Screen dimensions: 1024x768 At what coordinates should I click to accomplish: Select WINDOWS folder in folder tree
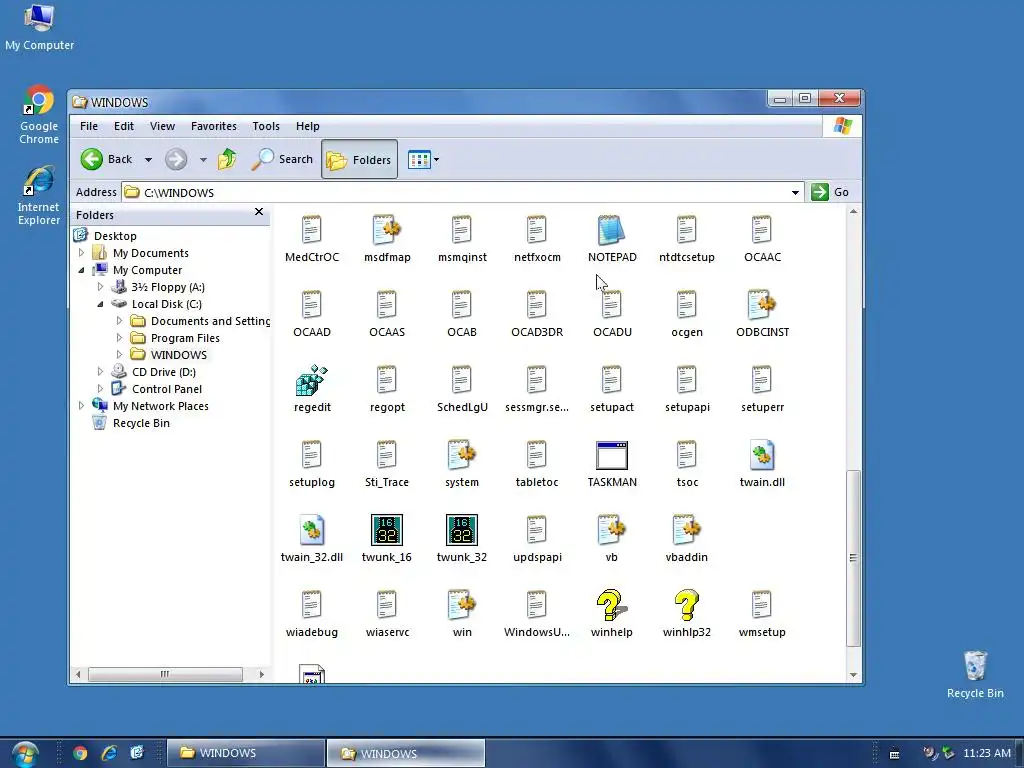point(178,355)
